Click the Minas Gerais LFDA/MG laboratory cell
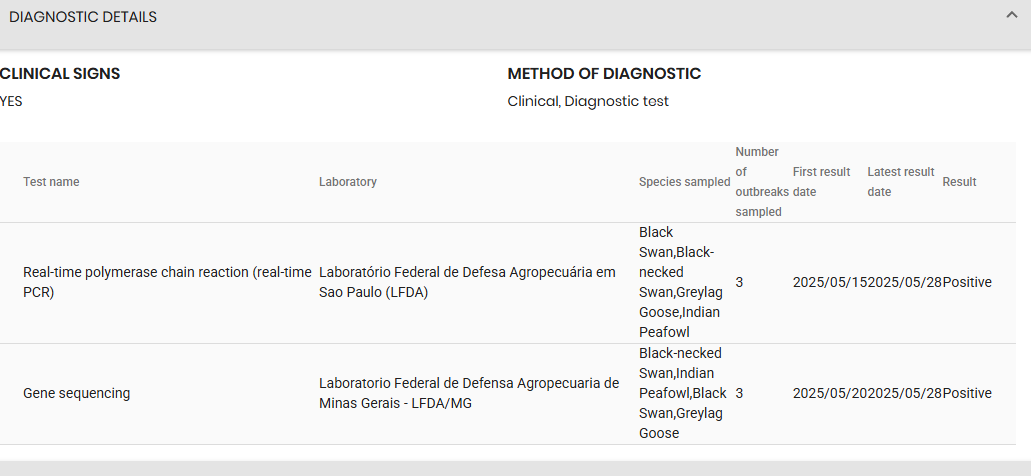Viewport: 1031px width, 476px height. 469,394
